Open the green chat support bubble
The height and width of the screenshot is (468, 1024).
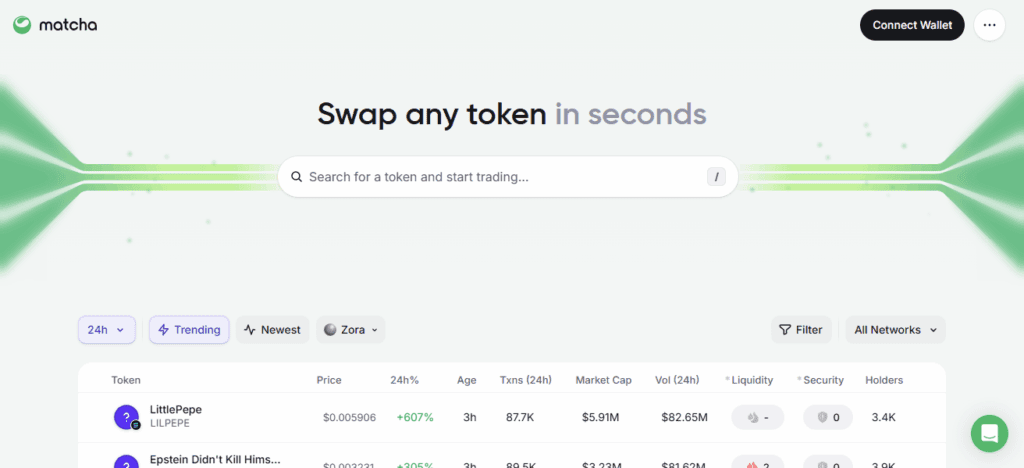[989, 433]
